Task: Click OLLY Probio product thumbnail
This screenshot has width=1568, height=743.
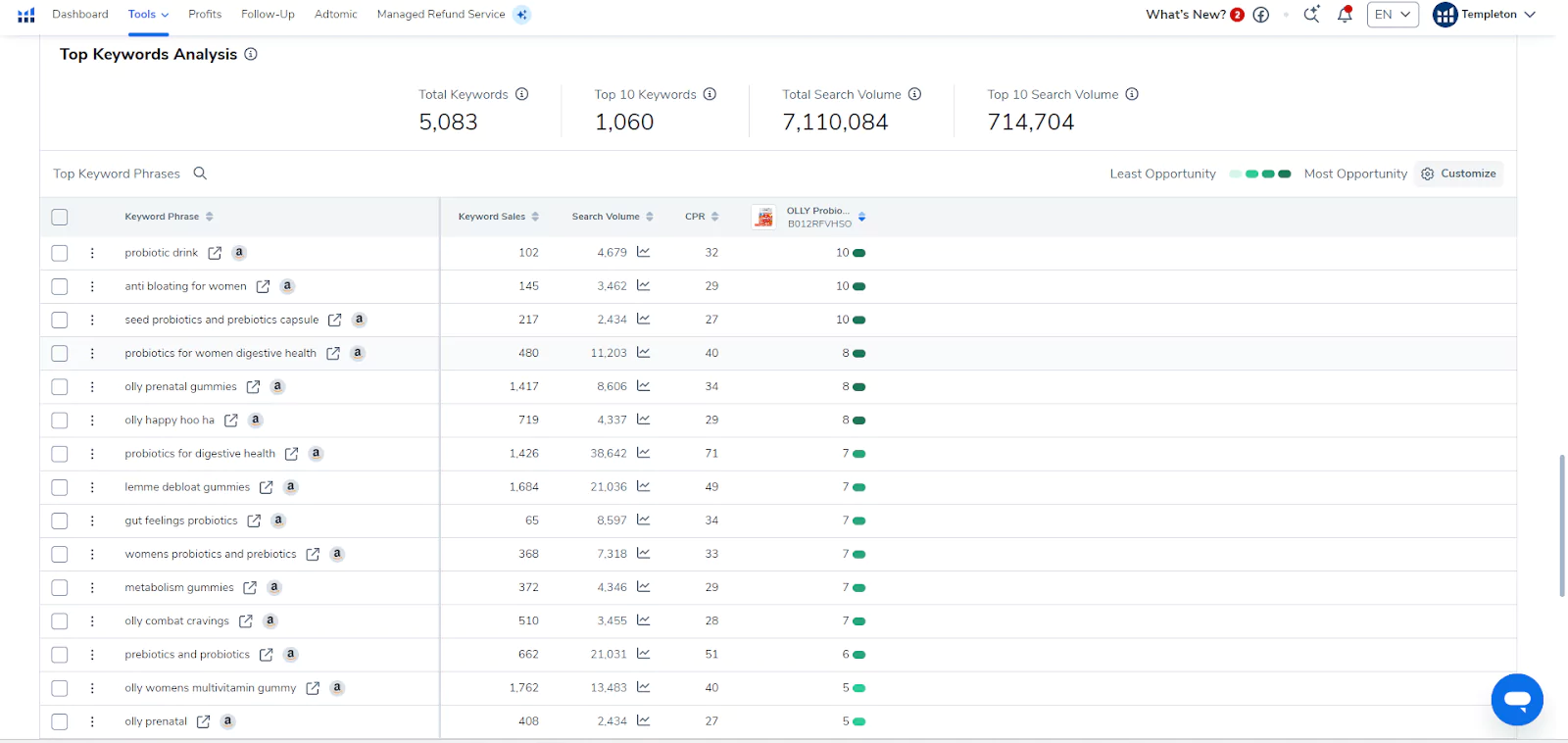Action: click(x=764, y=217)
